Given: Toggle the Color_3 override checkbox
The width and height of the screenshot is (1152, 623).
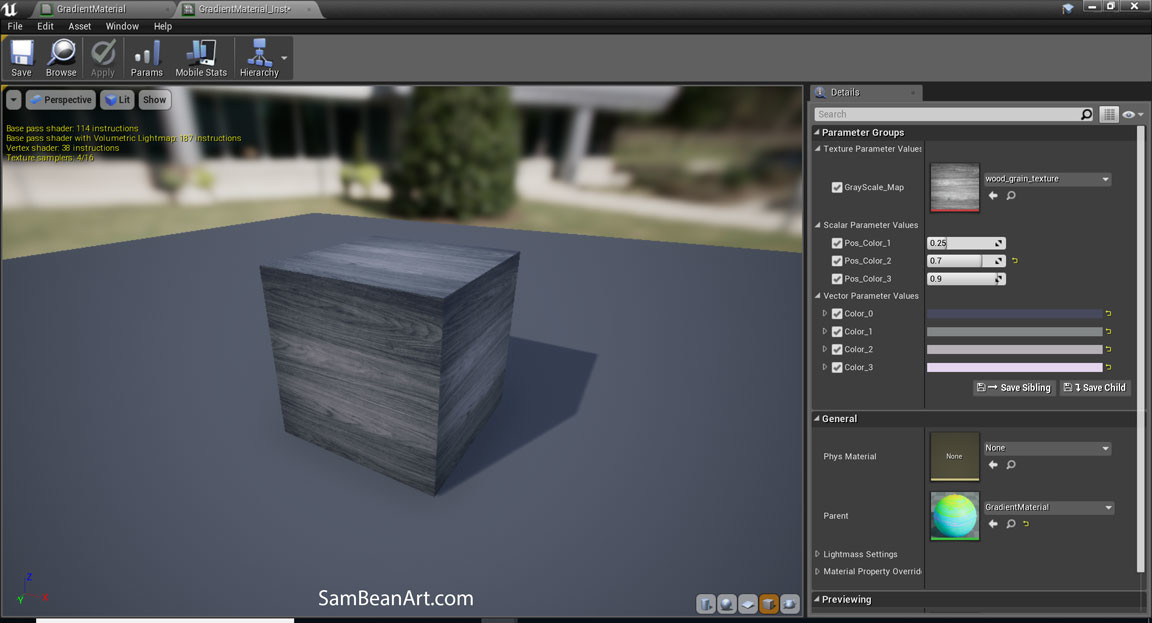Looking at the screenshot, I should (837, 367).
